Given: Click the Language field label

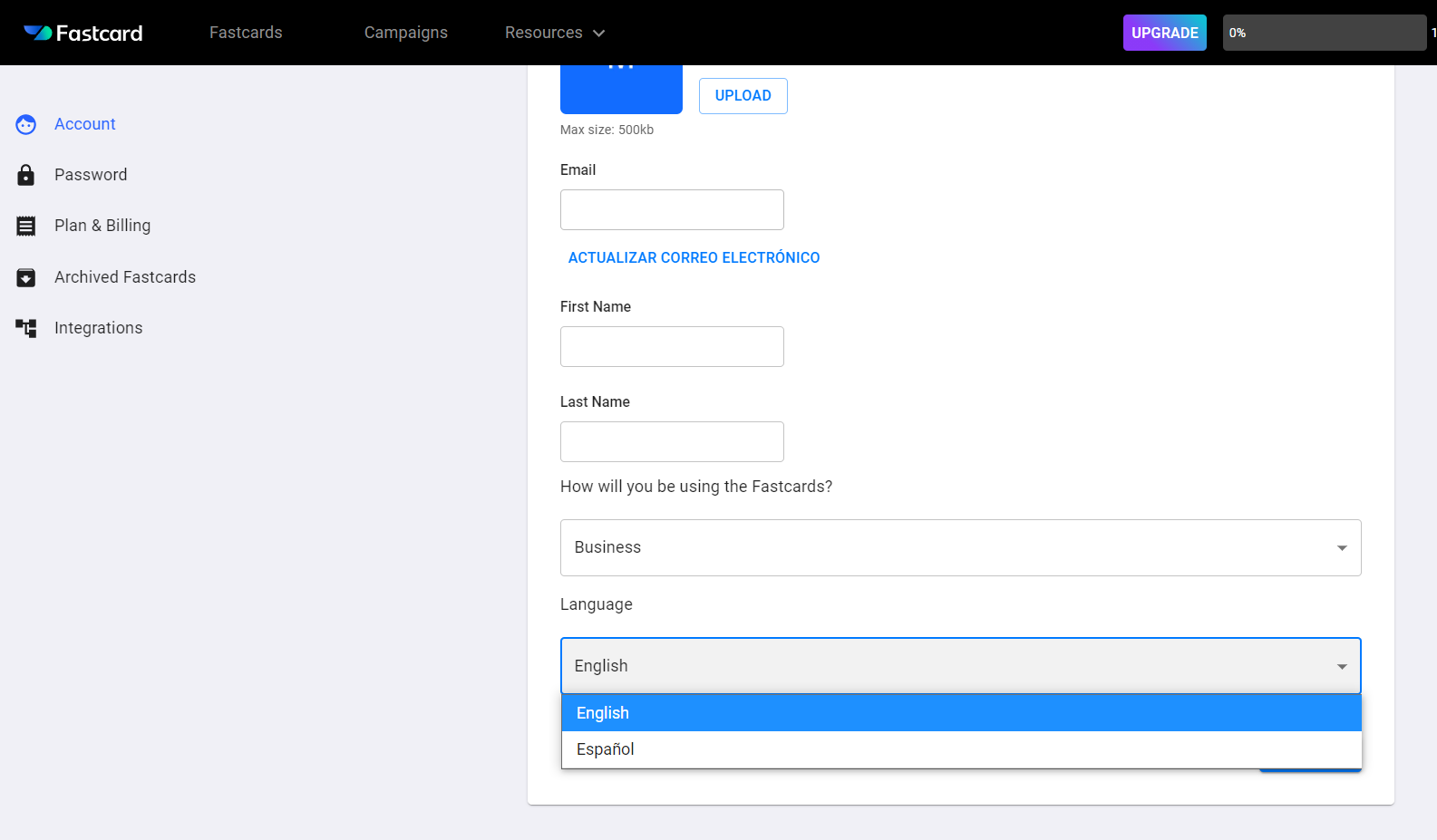Looking at the screenshot, I should pyautogui.click(x=597, y=604).
